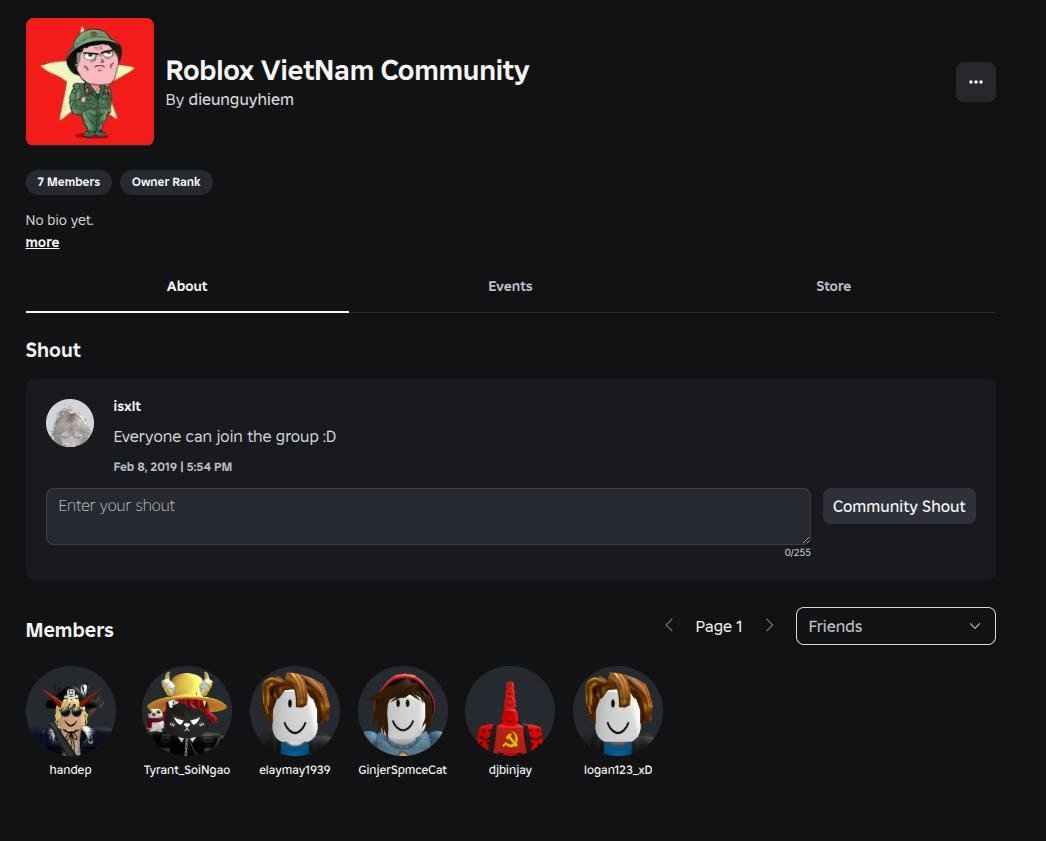Click the No bio yet text

coord(59,220)
